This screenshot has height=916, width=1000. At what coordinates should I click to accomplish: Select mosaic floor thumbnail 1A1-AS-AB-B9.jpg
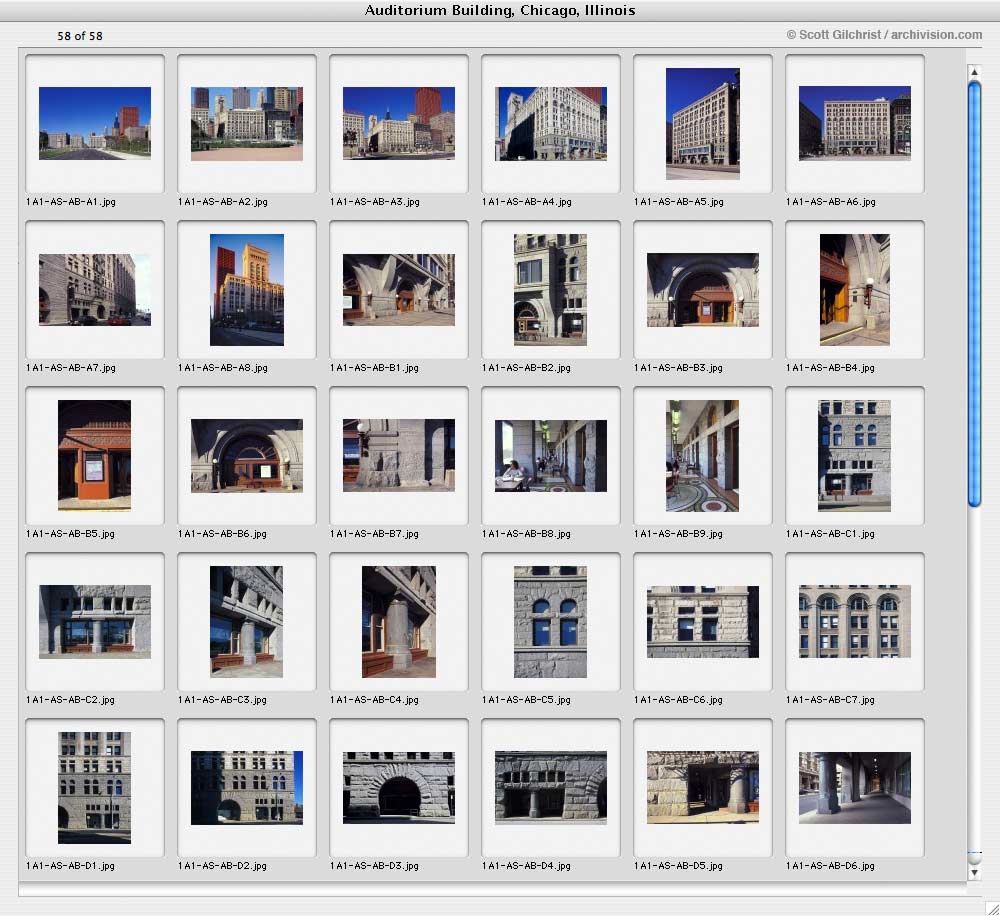coord(703,455)
